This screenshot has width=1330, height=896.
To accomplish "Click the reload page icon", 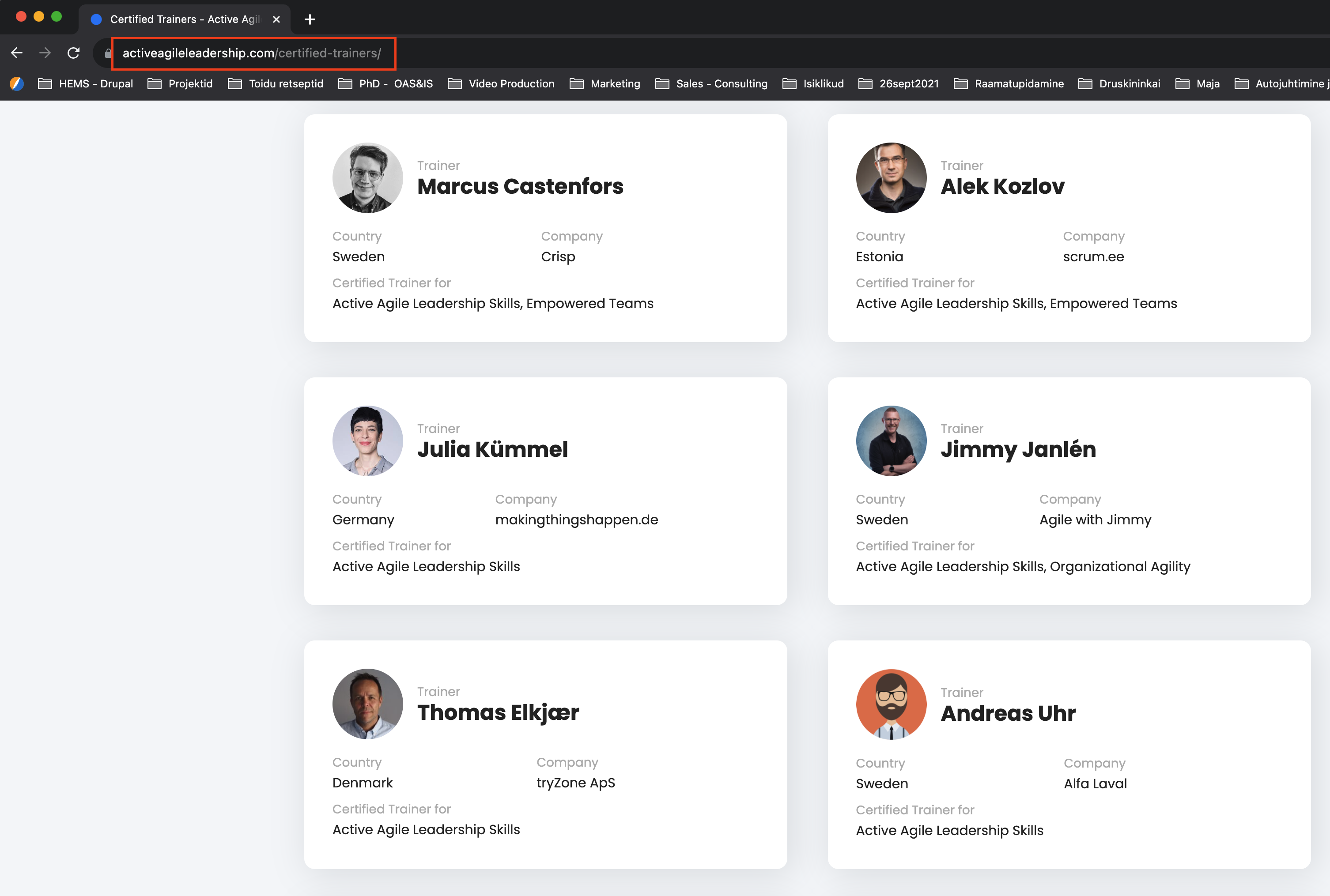I will pyautogui.click(x=73, y=53).
